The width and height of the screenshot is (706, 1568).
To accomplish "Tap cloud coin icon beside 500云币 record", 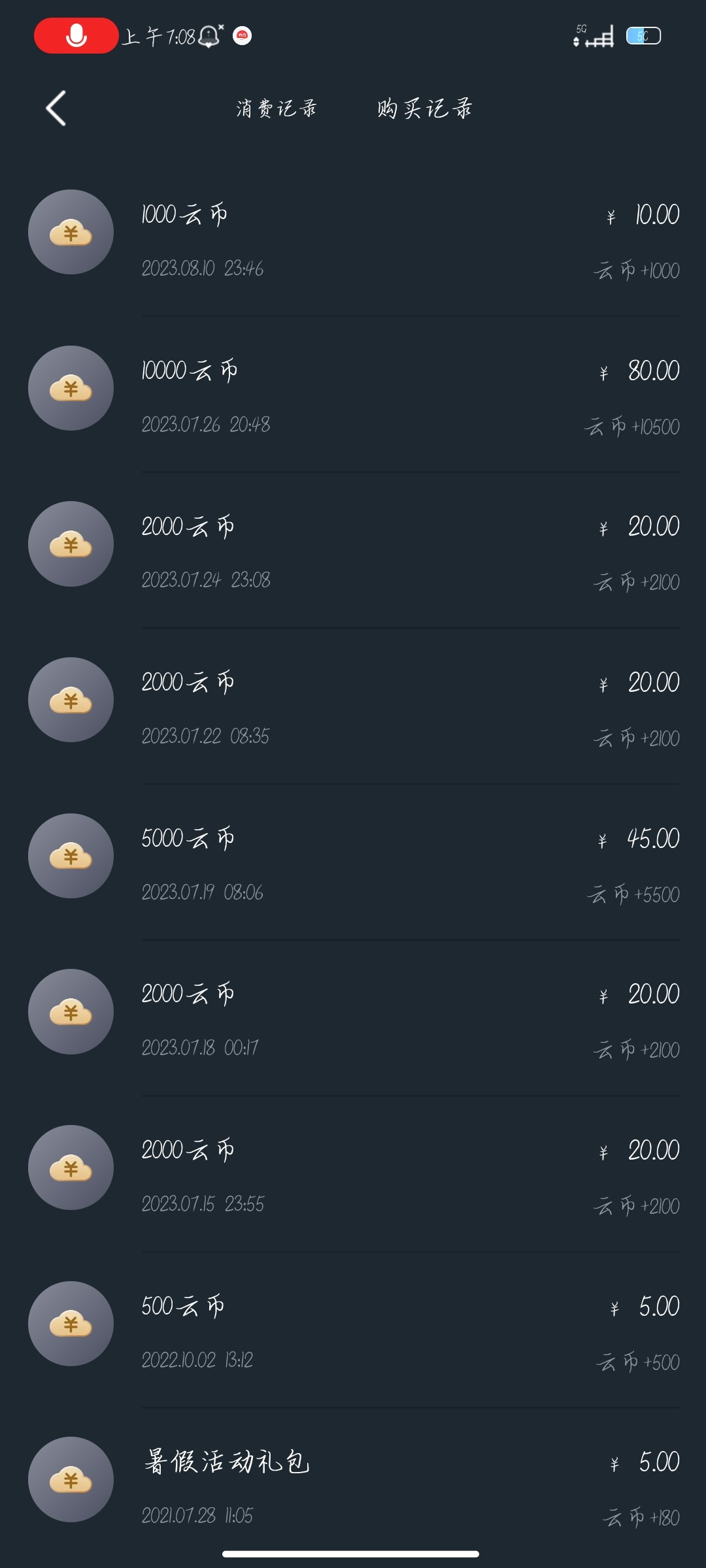I will pos(71,1324).
